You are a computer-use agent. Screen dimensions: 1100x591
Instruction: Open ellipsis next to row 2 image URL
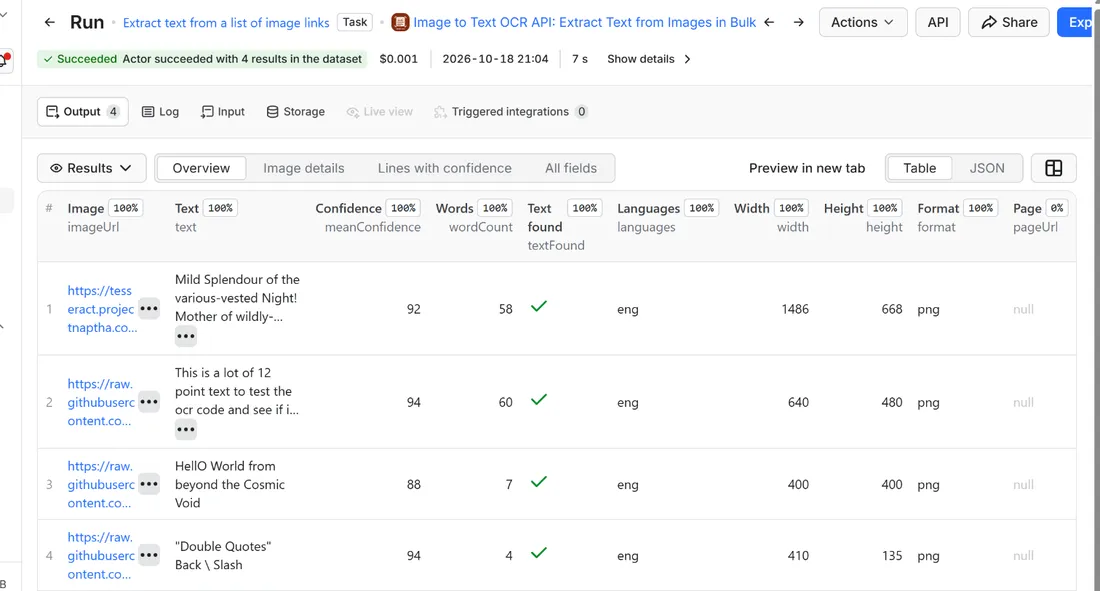coord(149,401)
